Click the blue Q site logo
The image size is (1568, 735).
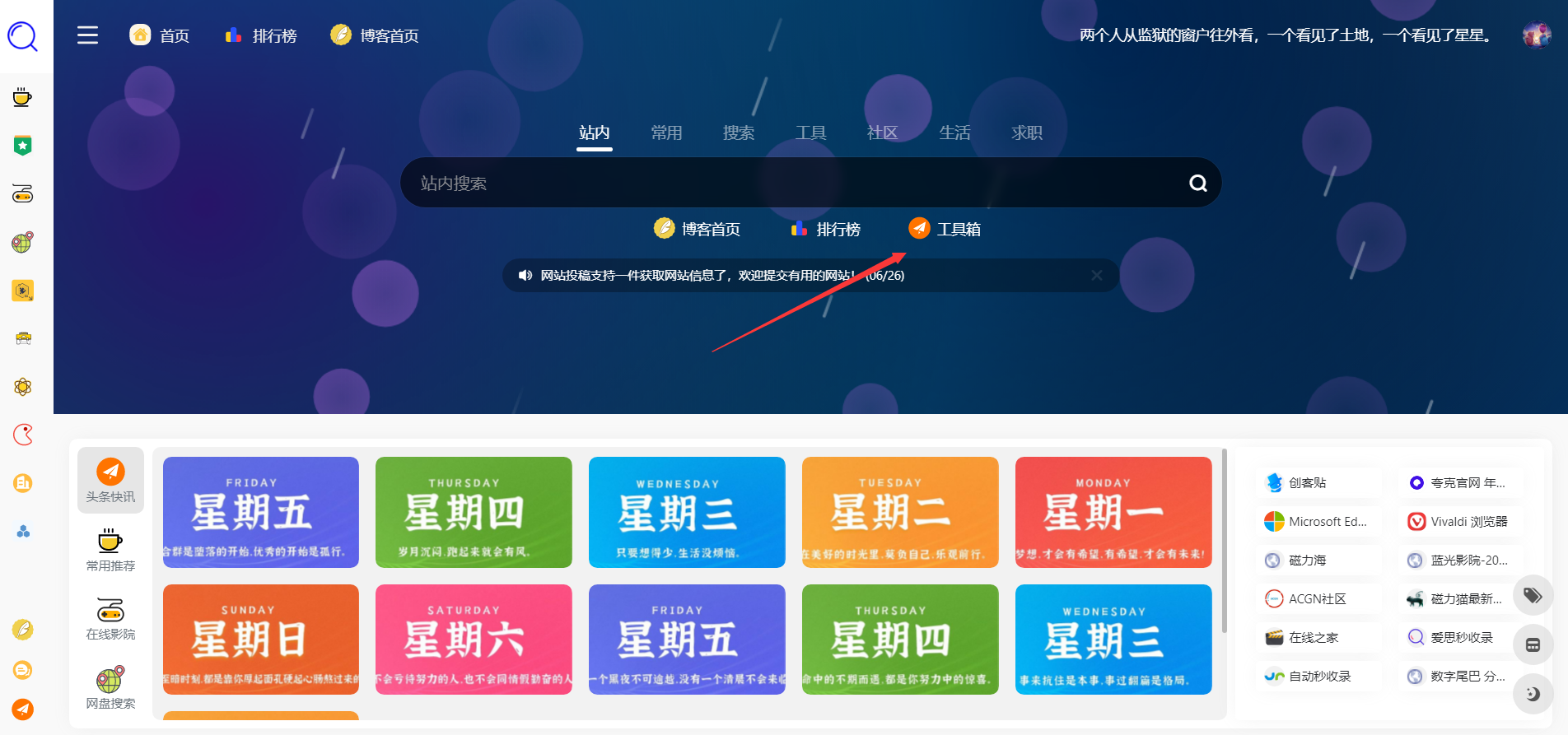pos(23,36)
